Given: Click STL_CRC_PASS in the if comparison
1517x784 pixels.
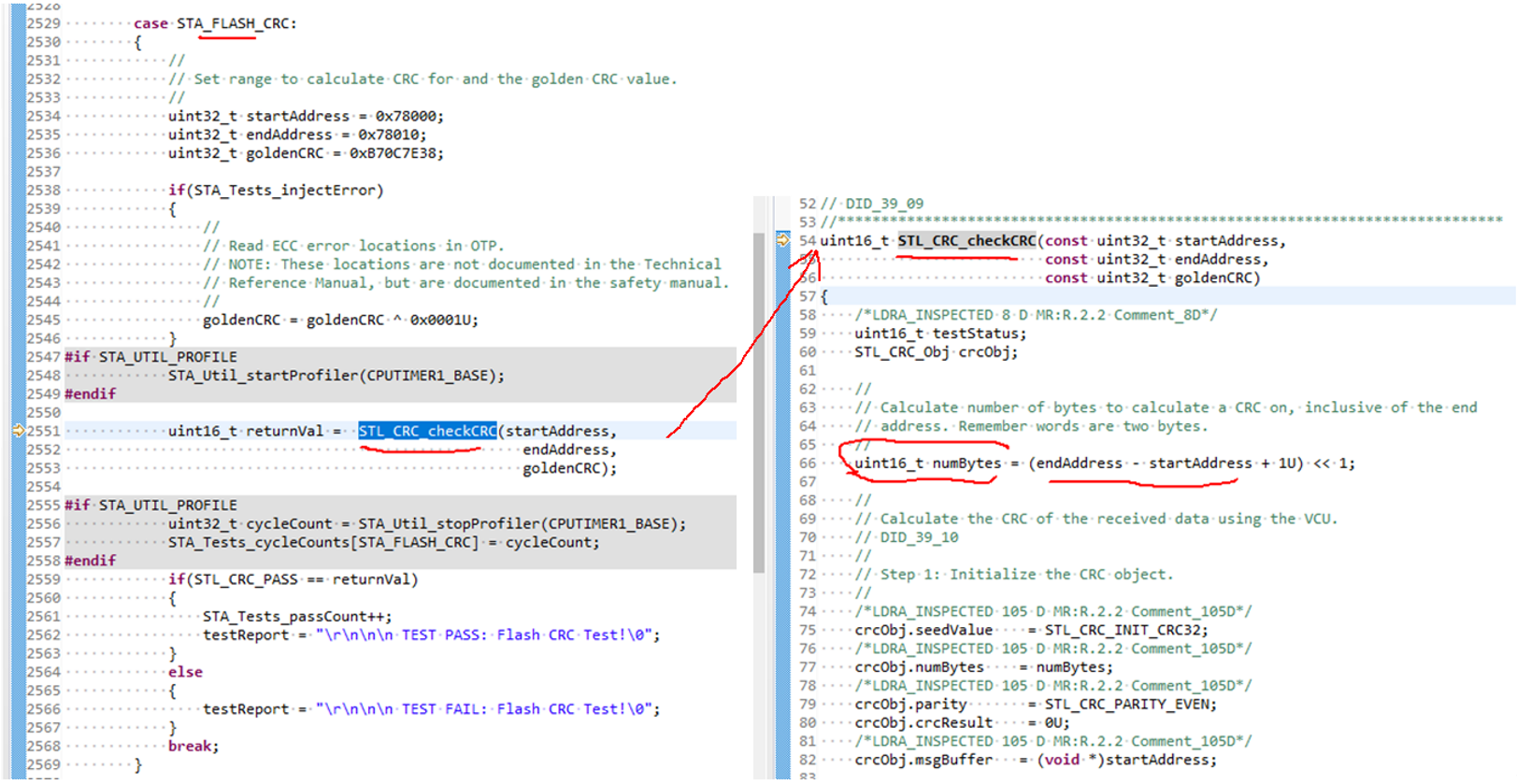Looking at the screenshot, I should click(246, 579).
